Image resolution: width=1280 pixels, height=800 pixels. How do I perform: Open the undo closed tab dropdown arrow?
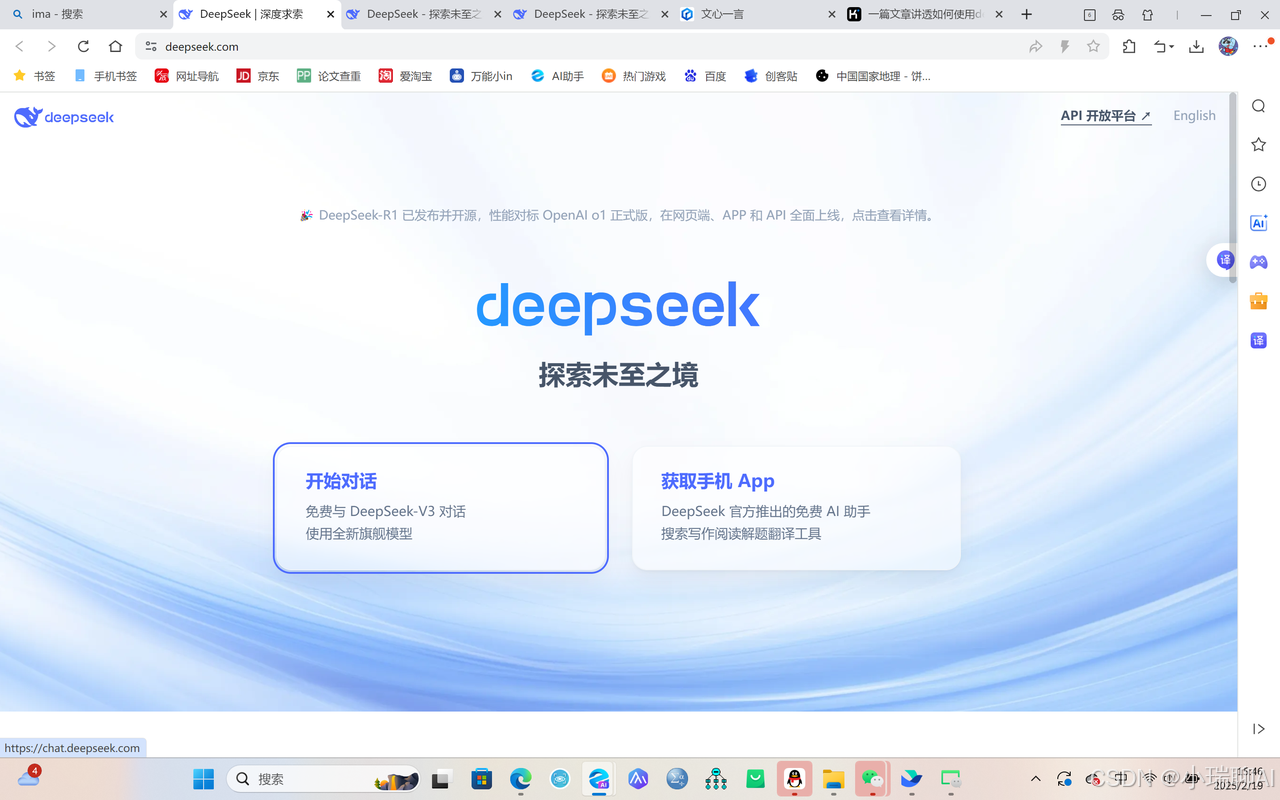point(1172,47)
